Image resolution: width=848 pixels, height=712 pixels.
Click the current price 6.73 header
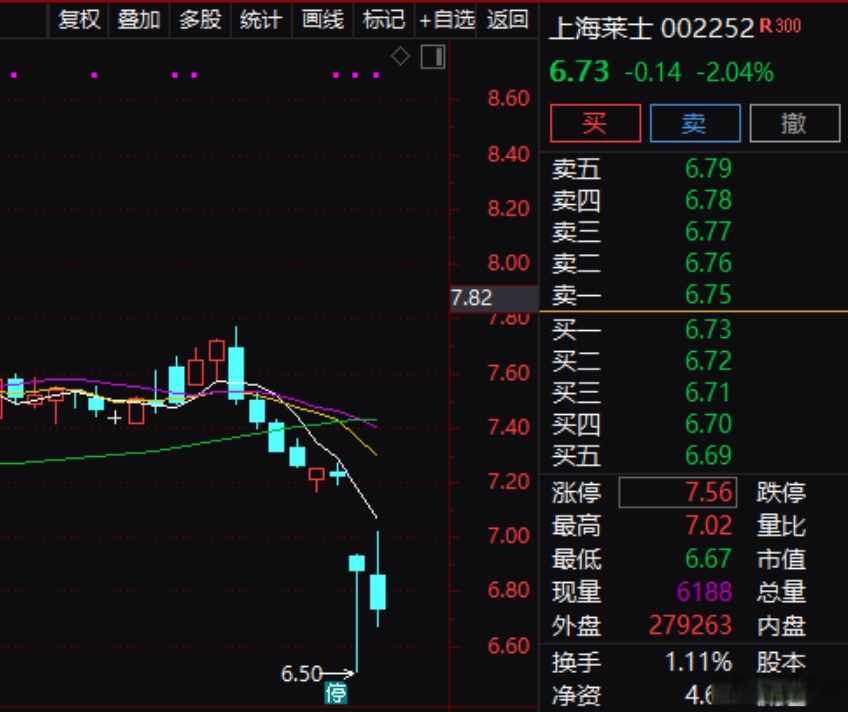pos(579,71)
